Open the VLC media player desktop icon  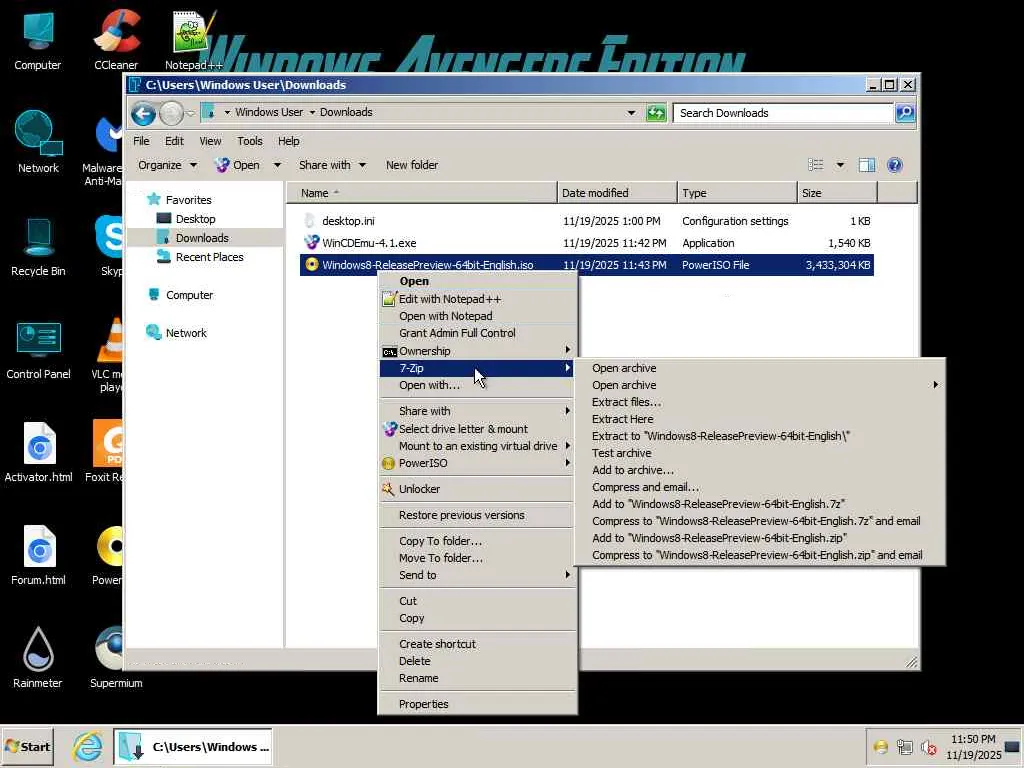(110, 355)
